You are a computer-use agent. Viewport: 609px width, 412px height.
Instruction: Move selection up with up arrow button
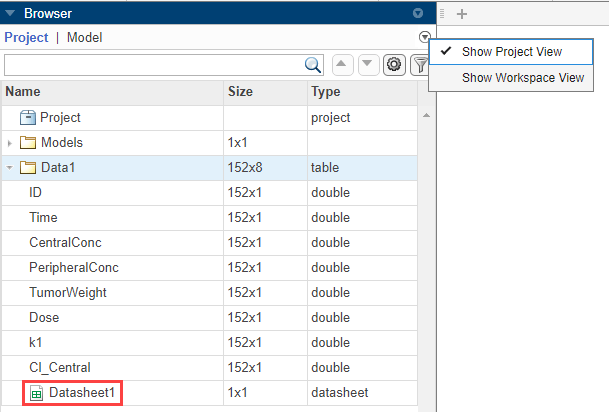(x=343, y=64)
